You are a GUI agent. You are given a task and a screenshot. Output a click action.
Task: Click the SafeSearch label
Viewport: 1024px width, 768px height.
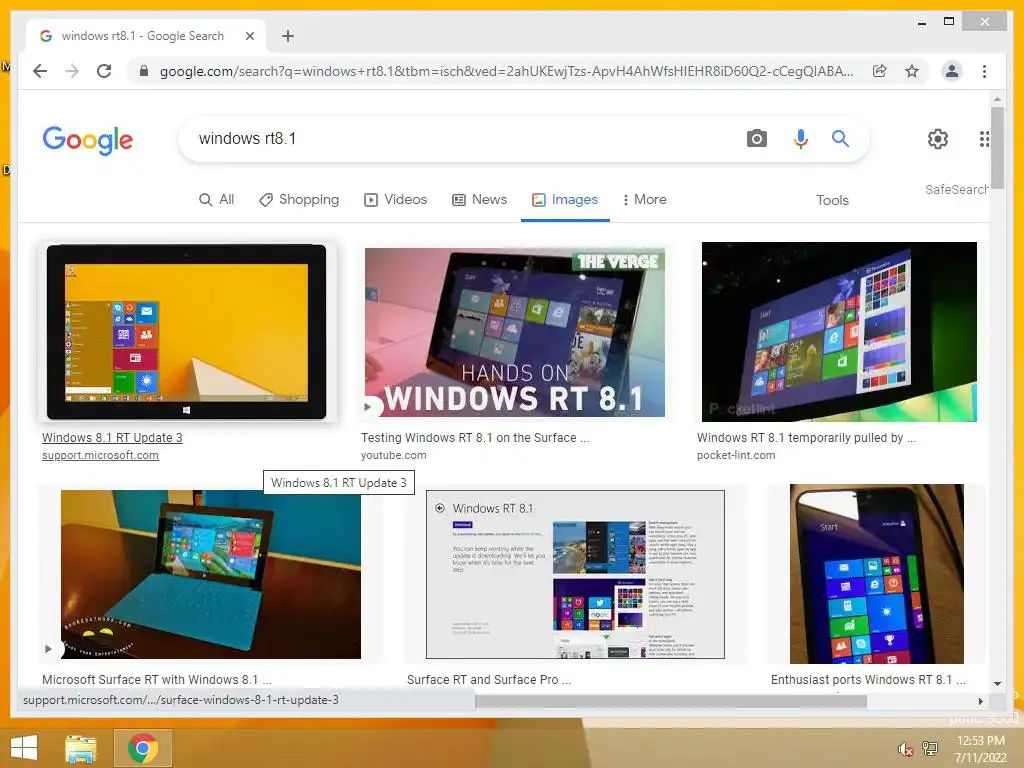(x=956, y=189)
